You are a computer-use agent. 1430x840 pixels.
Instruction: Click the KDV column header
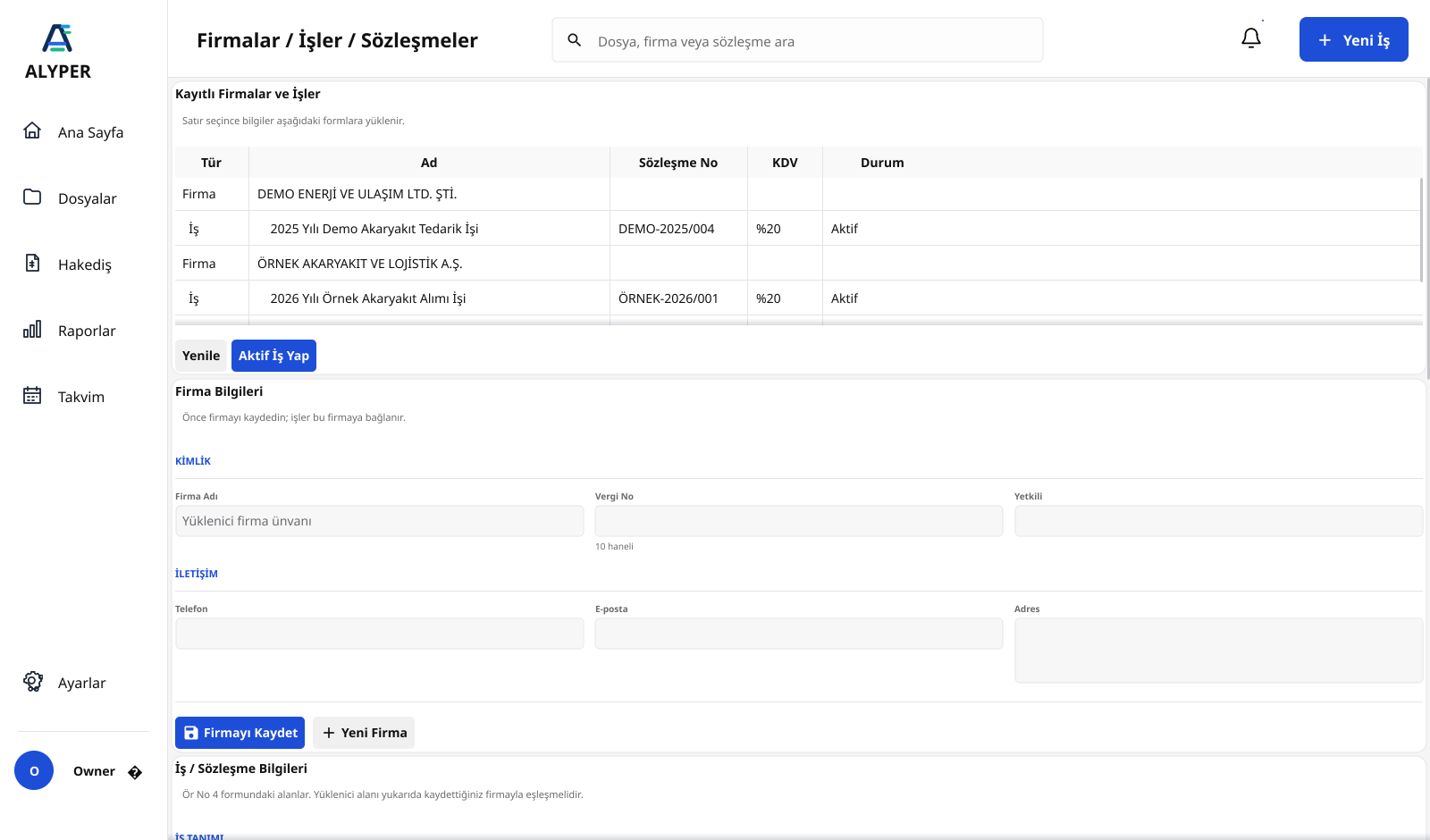point(785,163)
